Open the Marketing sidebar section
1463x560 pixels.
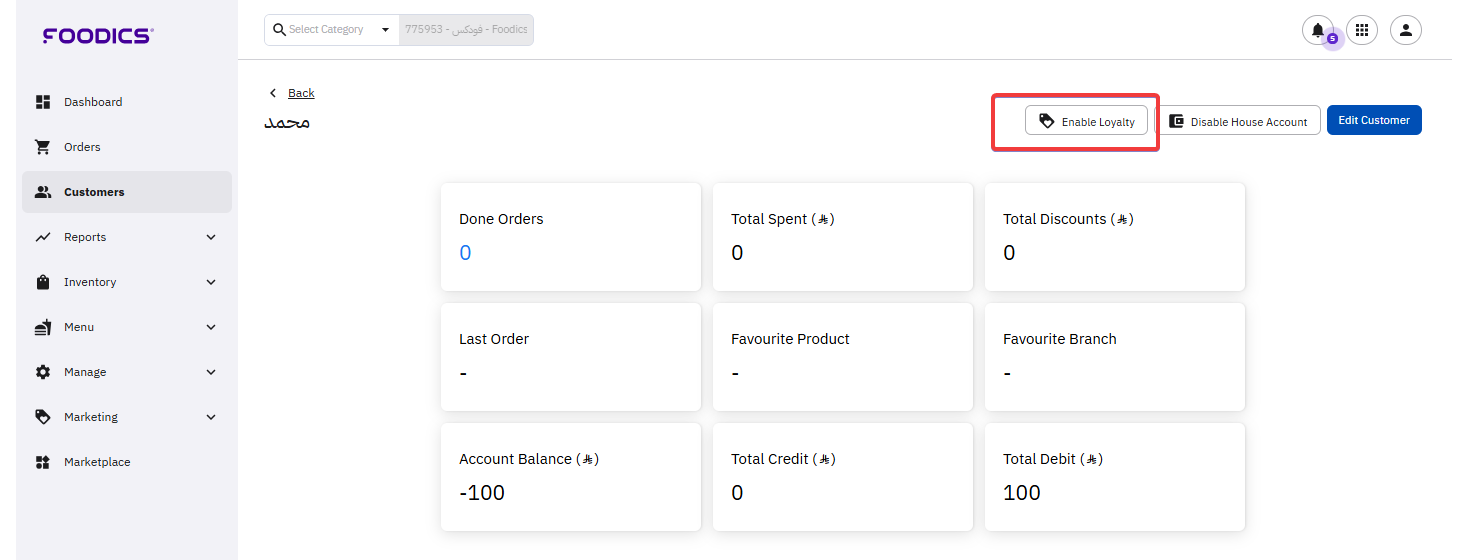tap(90, 417)
